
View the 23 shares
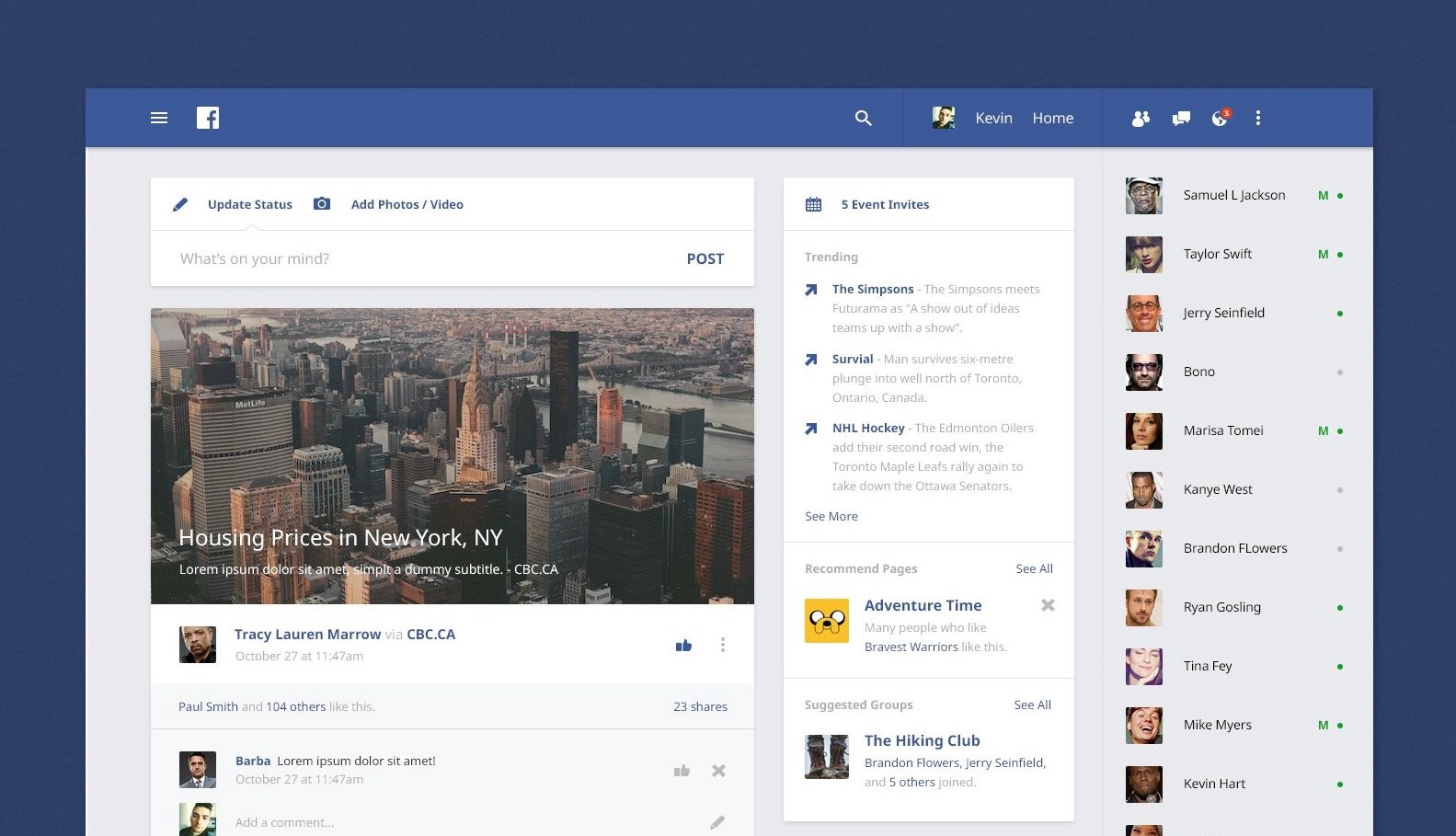(700, 706)
